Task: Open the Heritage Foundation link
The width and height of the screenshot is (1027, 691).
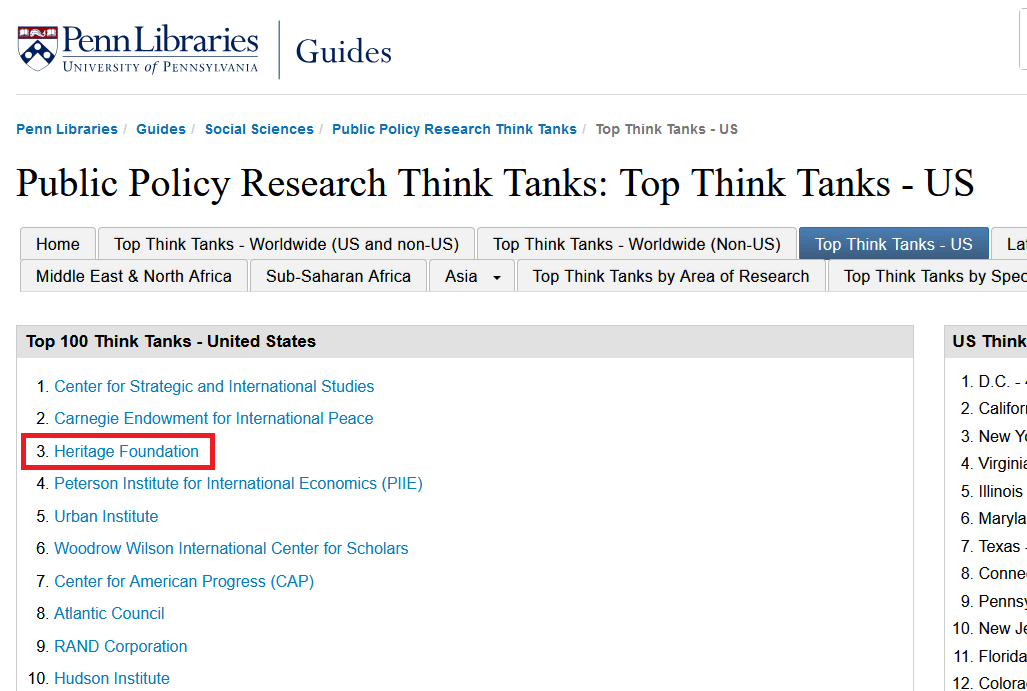Action: [x=126, y=451]
